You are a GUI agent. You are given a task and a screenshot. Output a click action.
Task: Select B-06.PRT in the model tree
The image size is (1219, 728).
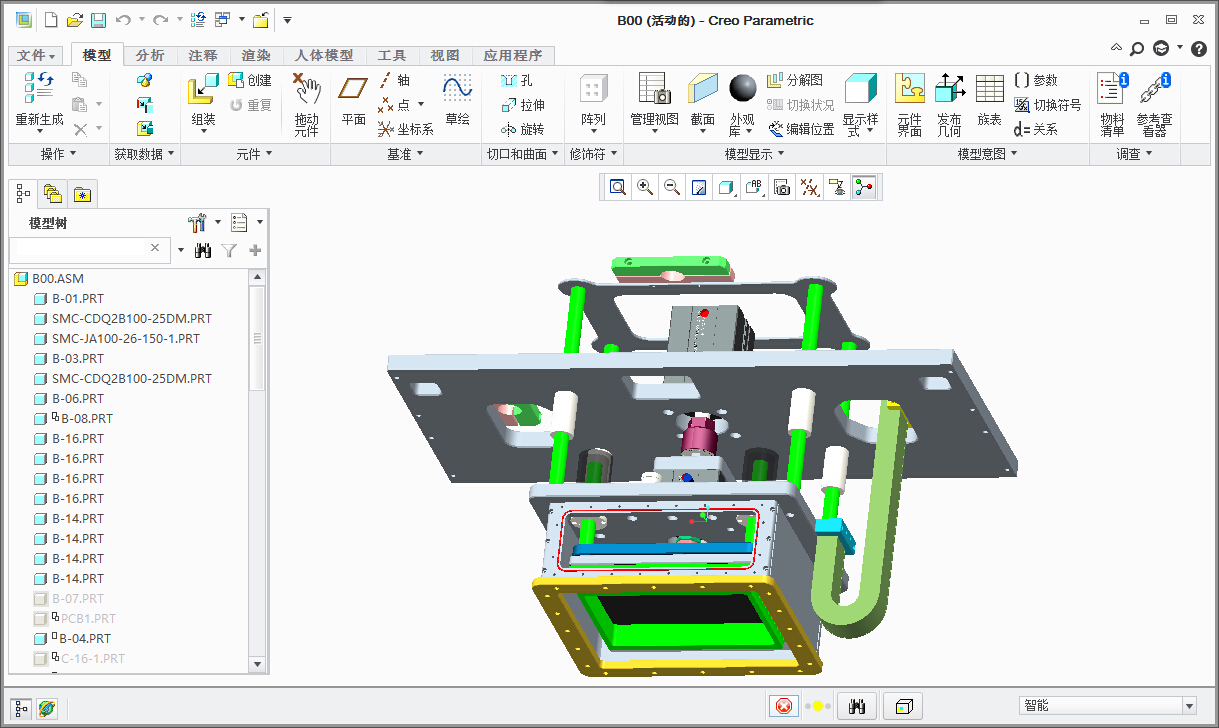click(x=78, y=399)
